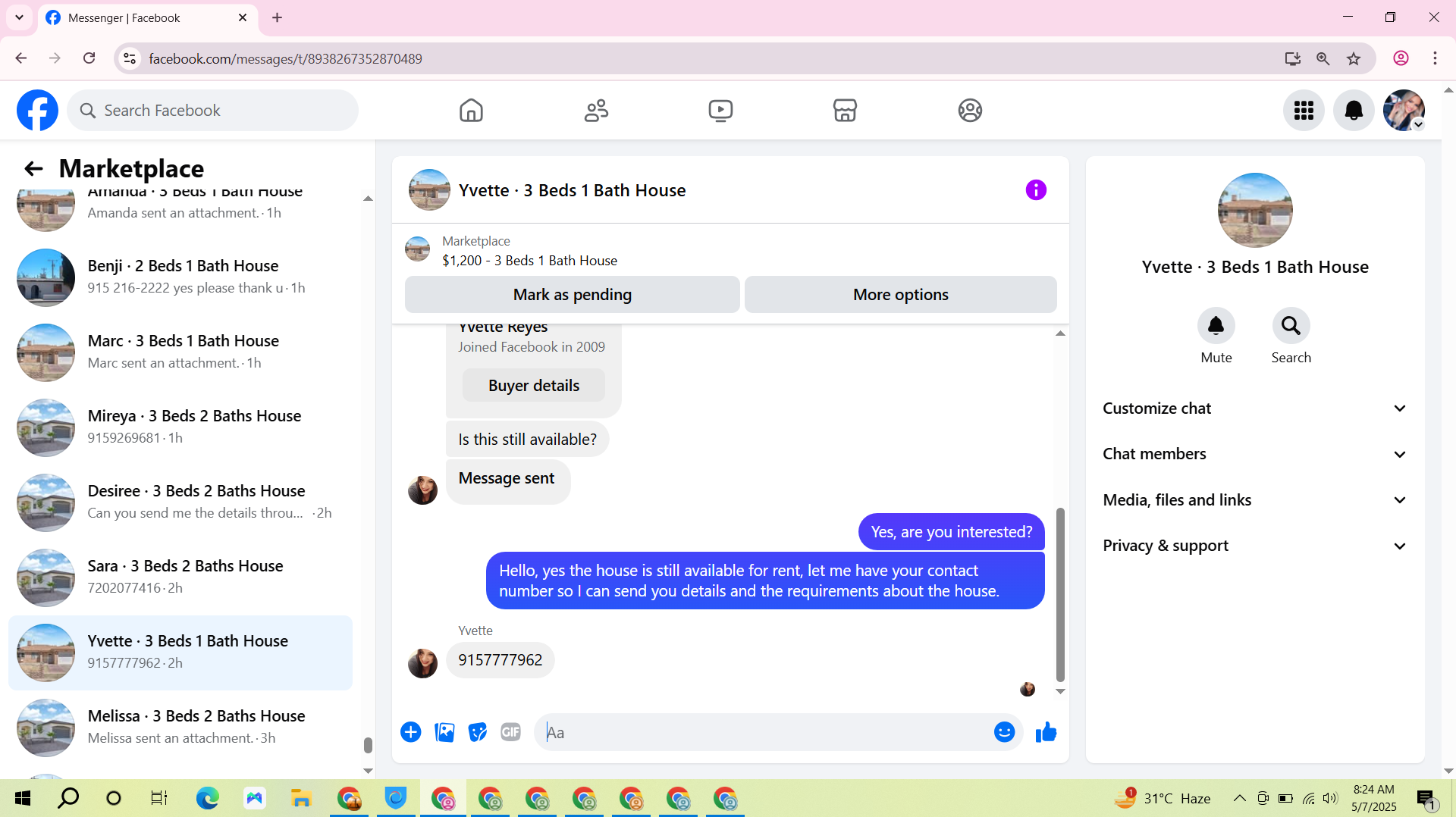Expand Media, files and links section
The width and height of the screenshot is (1456, 817).
click(1255, 500)
